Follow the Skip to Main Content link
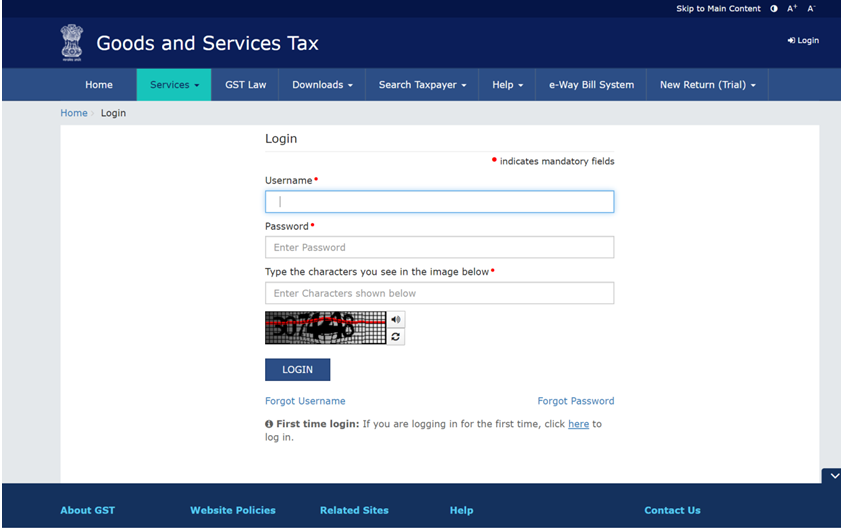 (x=718, y=9)
